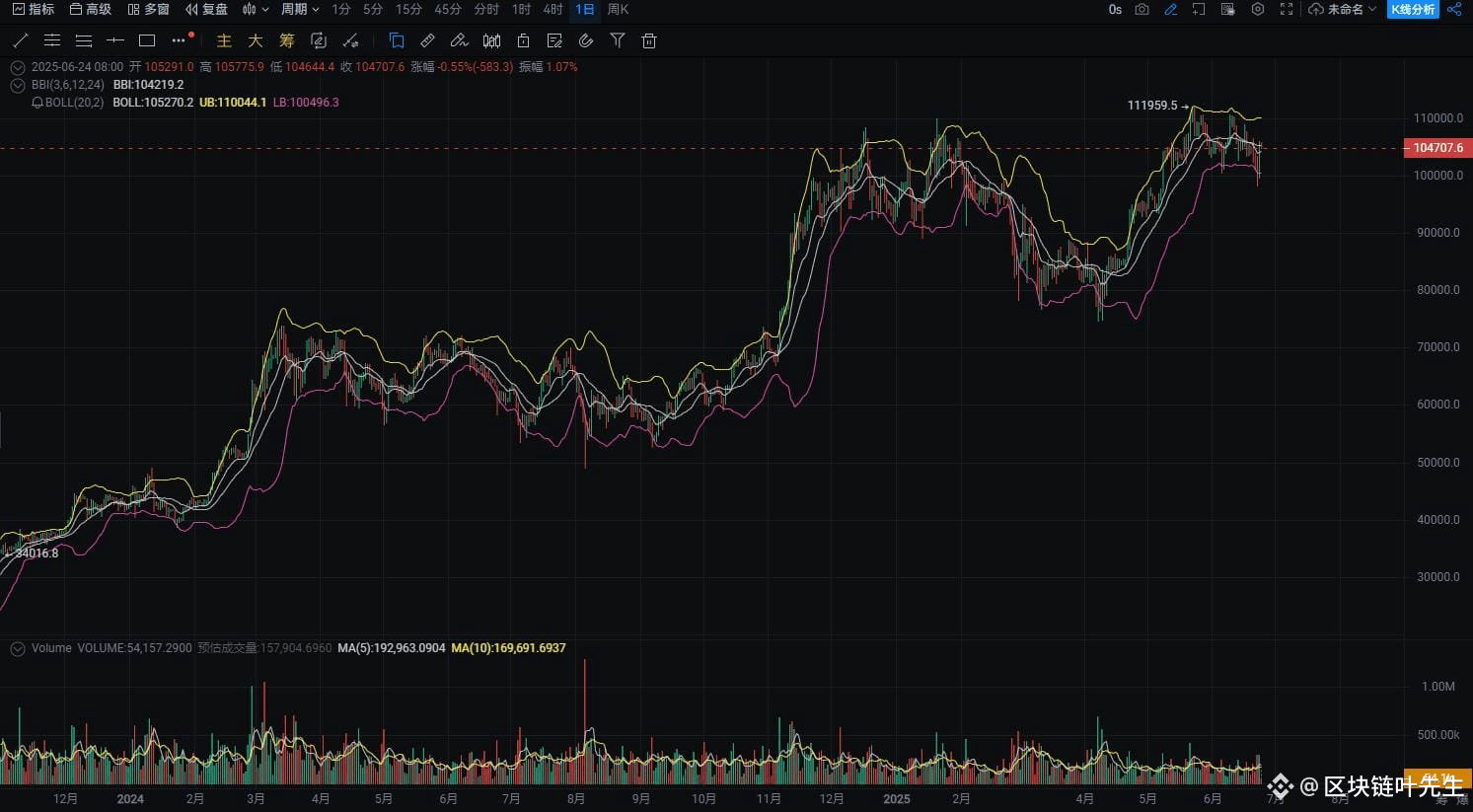Viewport: 1473px width, 812px height.
Task: Click the blue copy/layers drawing icon
Action: pyautogui.click(x=397, y=40)
